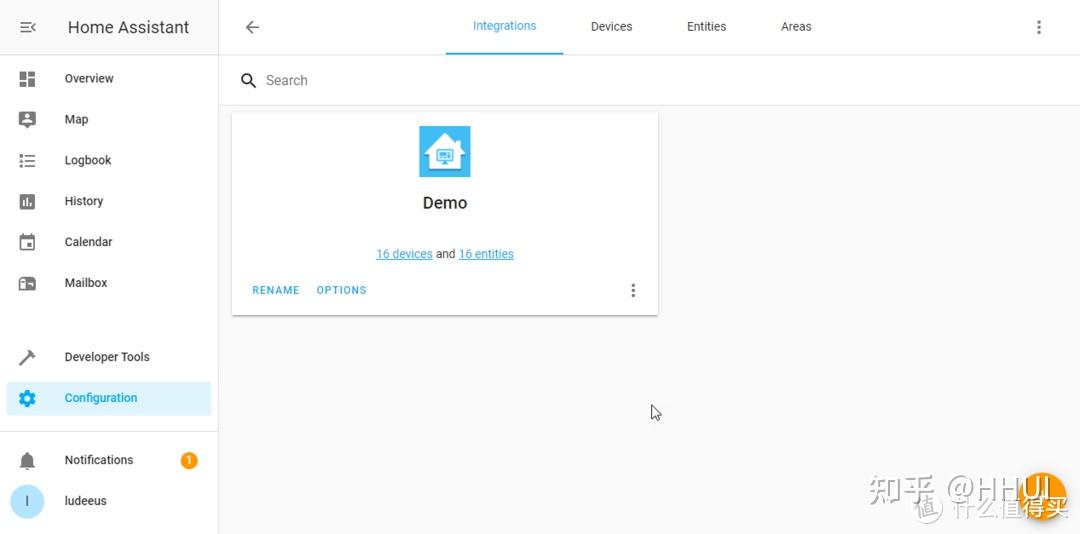The image size is (1080, 534).
Task: Open Developer Tools menu item
Action: (x=109, y=357)
